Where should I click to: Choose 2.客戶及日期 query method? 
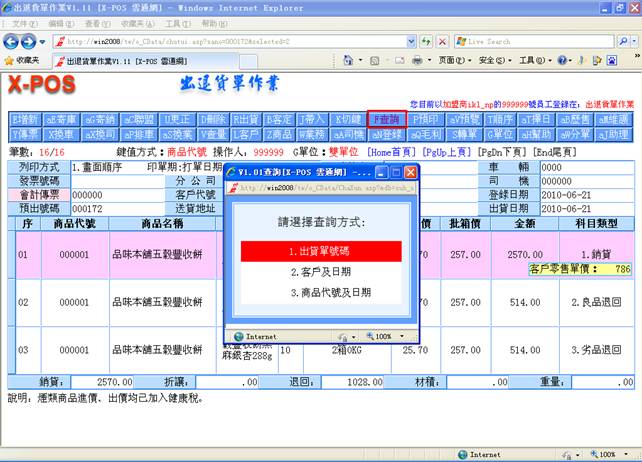point(320,271)
